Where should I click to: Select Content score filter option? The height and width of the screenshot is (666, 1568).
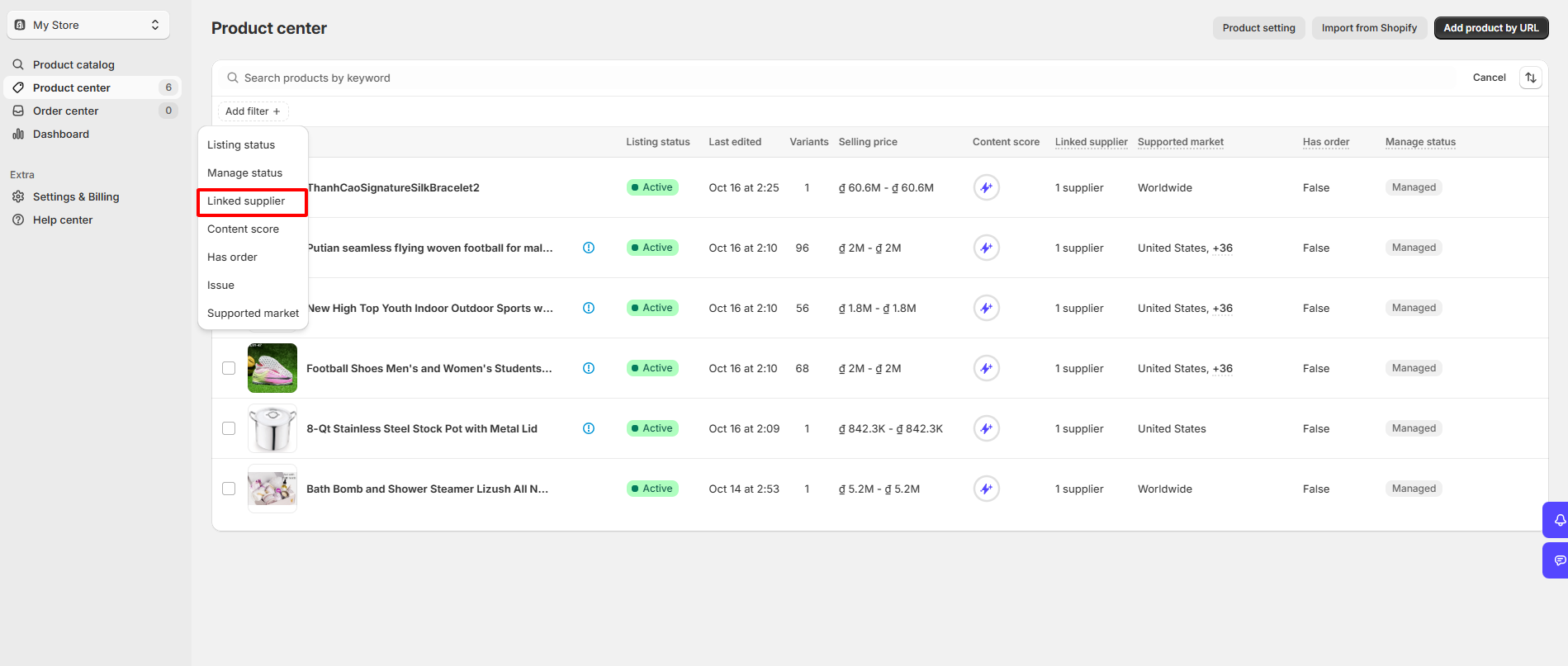coord(243,229)
